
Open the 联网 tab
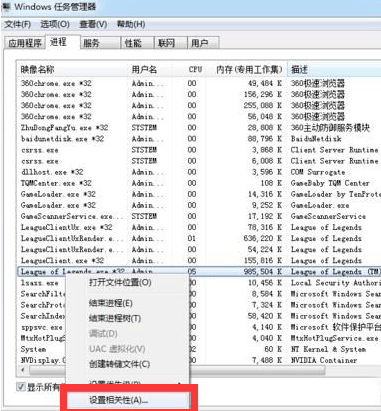[x=170, y=43]
